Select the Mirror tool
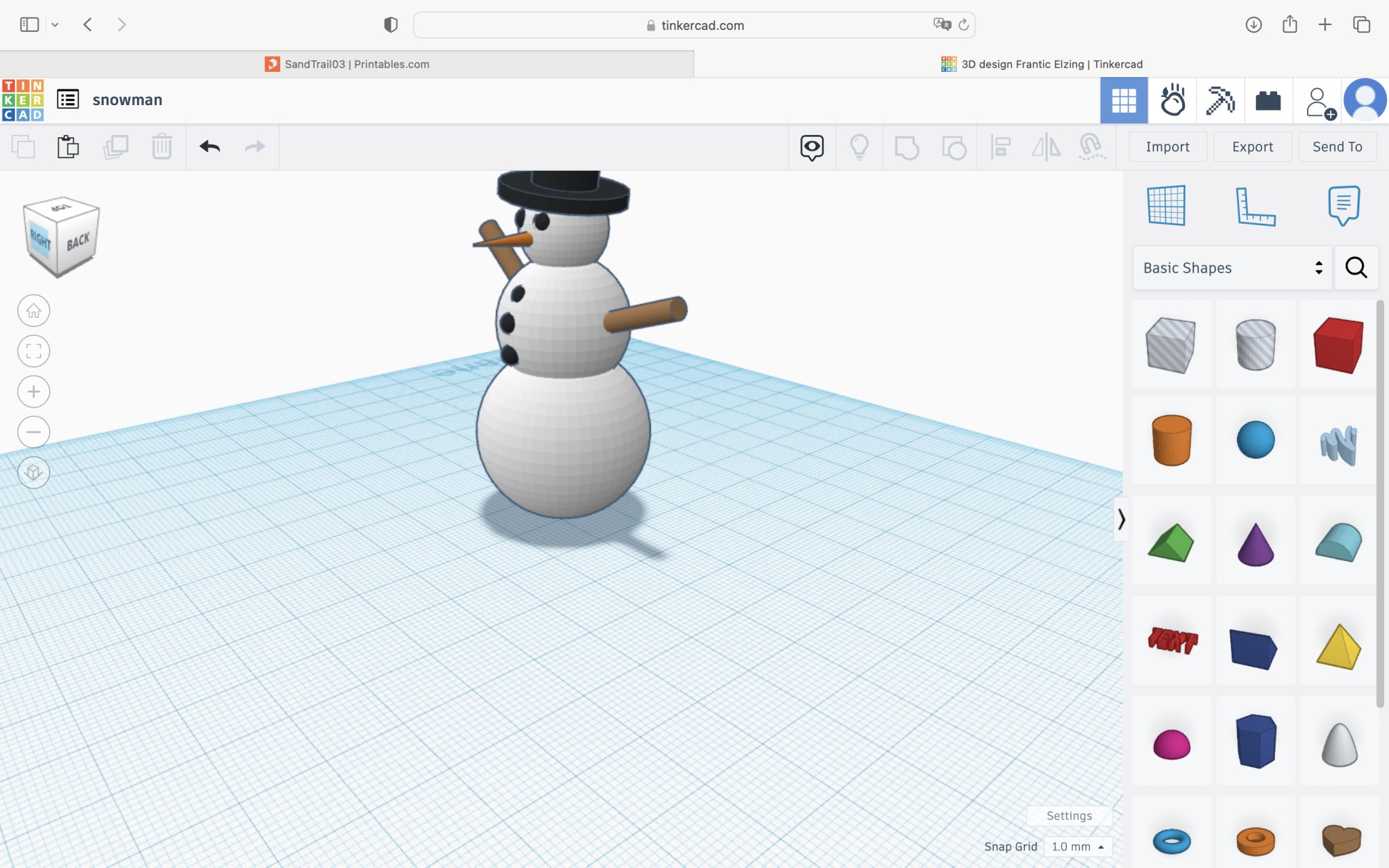Viewport: 1389px width, 868px height. point(1045,146)
